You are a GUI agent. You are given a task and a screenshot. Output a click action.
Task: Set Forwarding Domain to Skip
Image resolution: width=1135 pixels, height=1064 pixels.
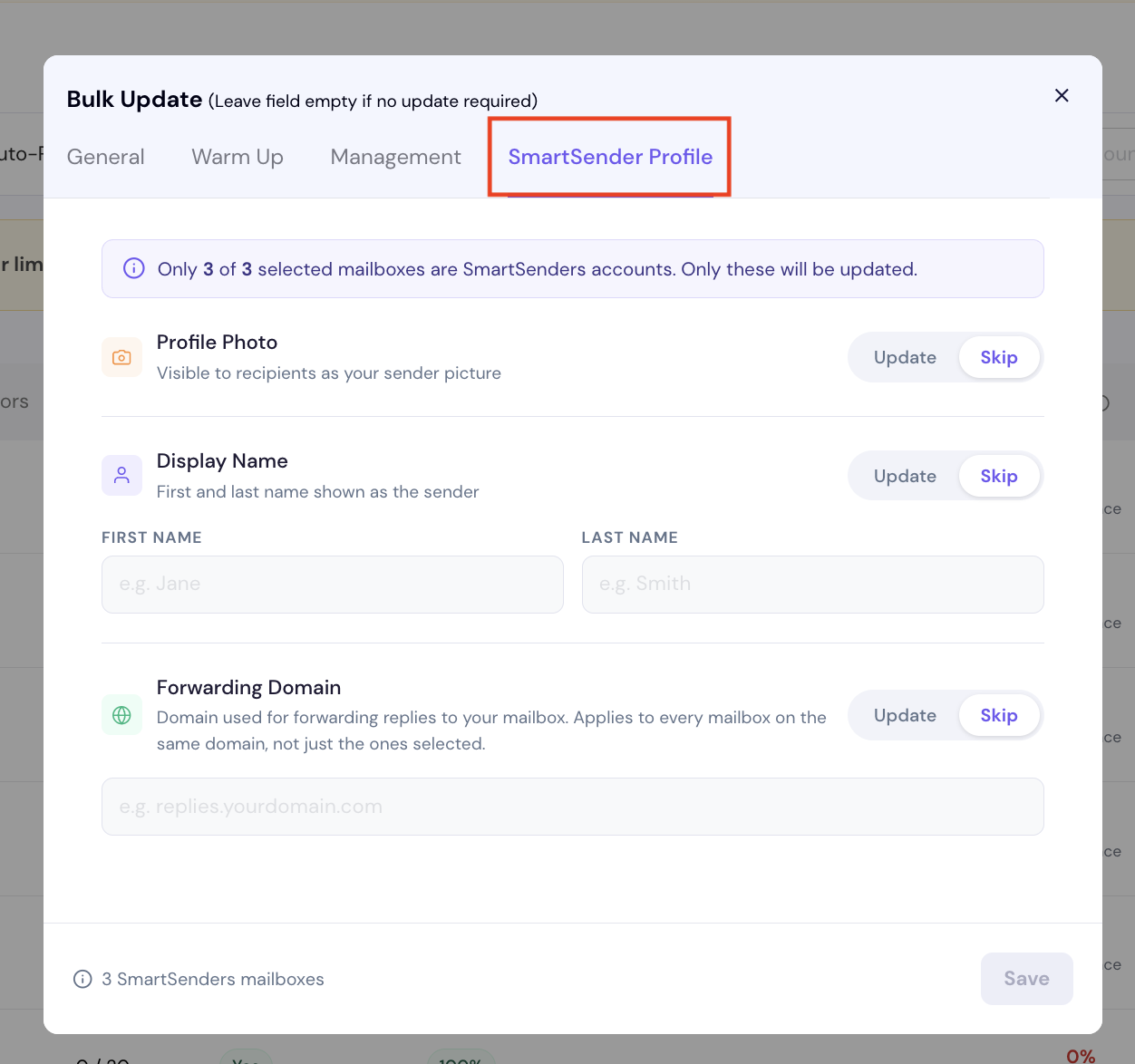tap(999, 715)
